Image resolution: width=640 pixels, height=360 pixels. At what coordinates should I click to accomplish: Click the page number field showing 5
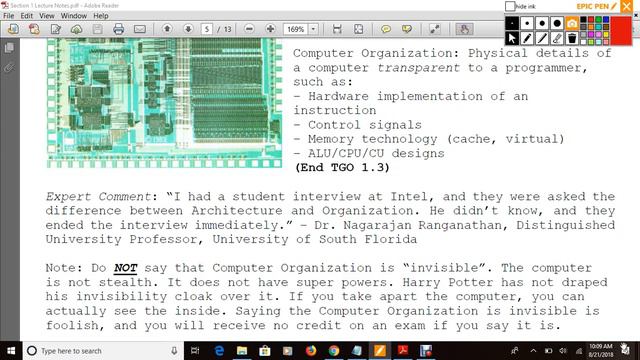207,29
